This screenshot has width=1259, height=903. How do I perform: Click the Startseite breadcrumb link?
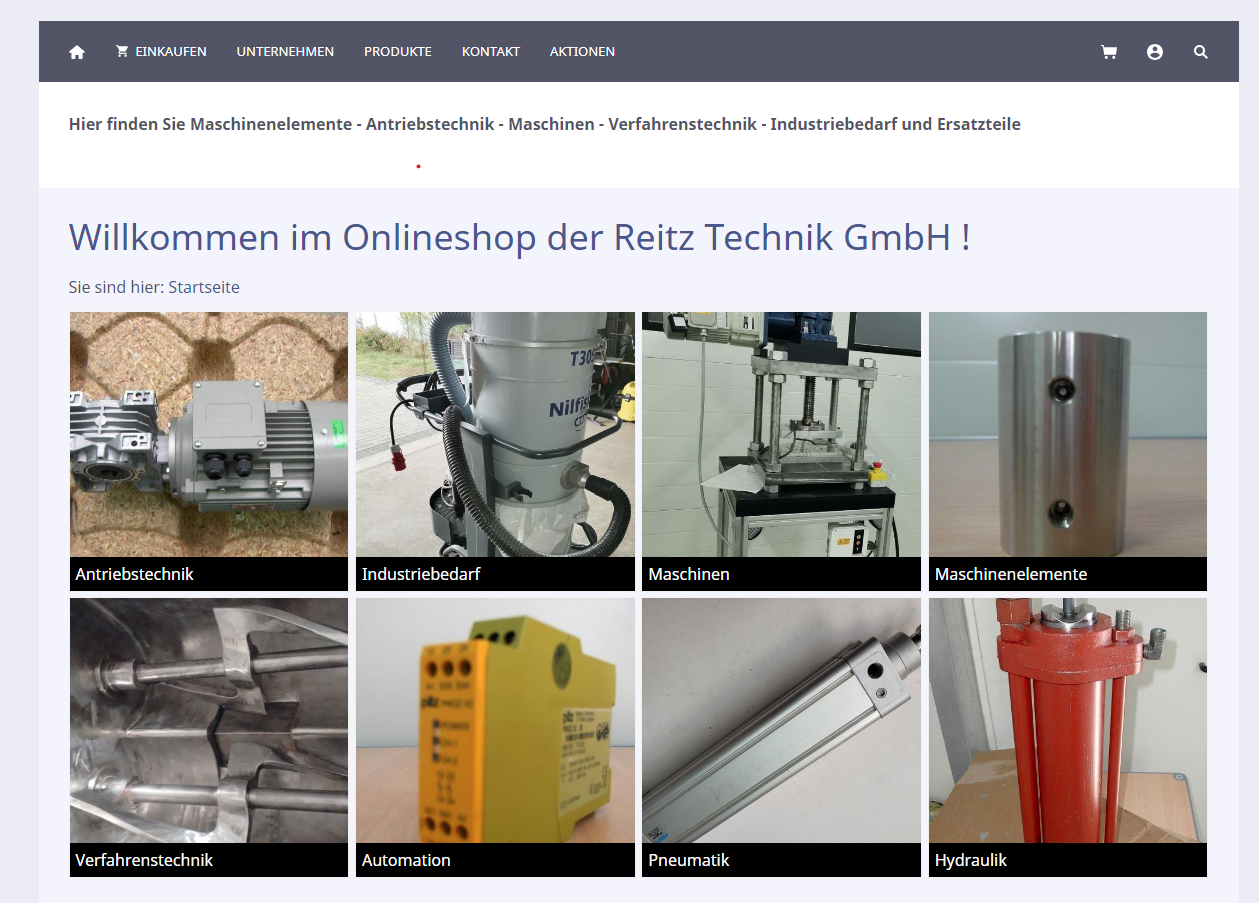tap(204, 288)
